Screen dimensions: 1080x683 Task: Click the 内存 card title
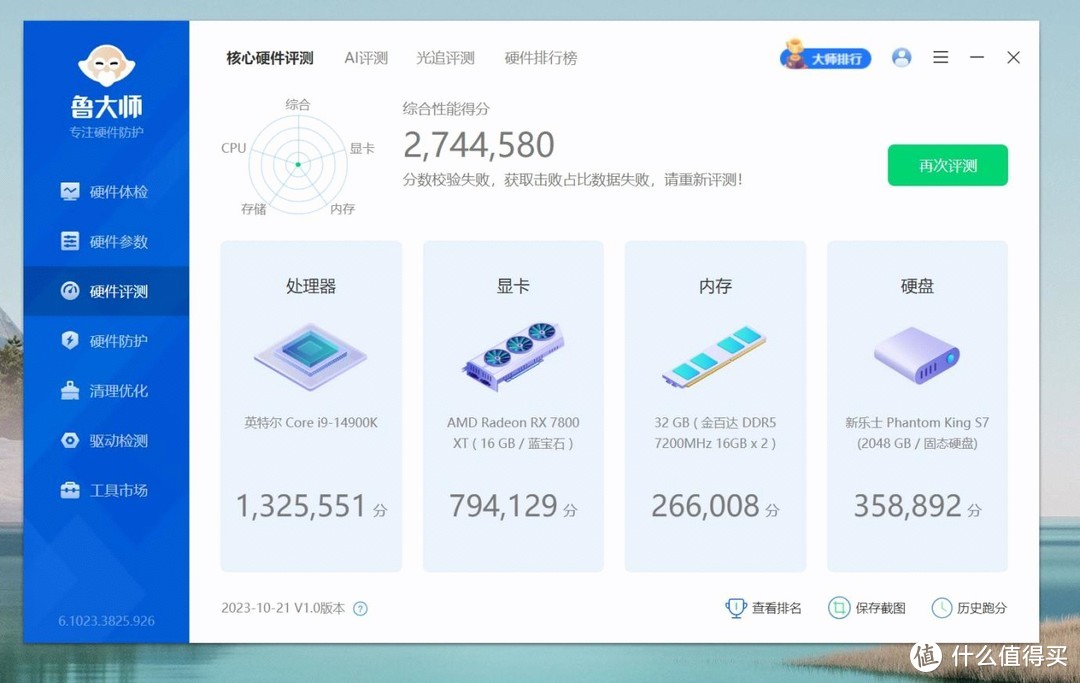point(715,286)
